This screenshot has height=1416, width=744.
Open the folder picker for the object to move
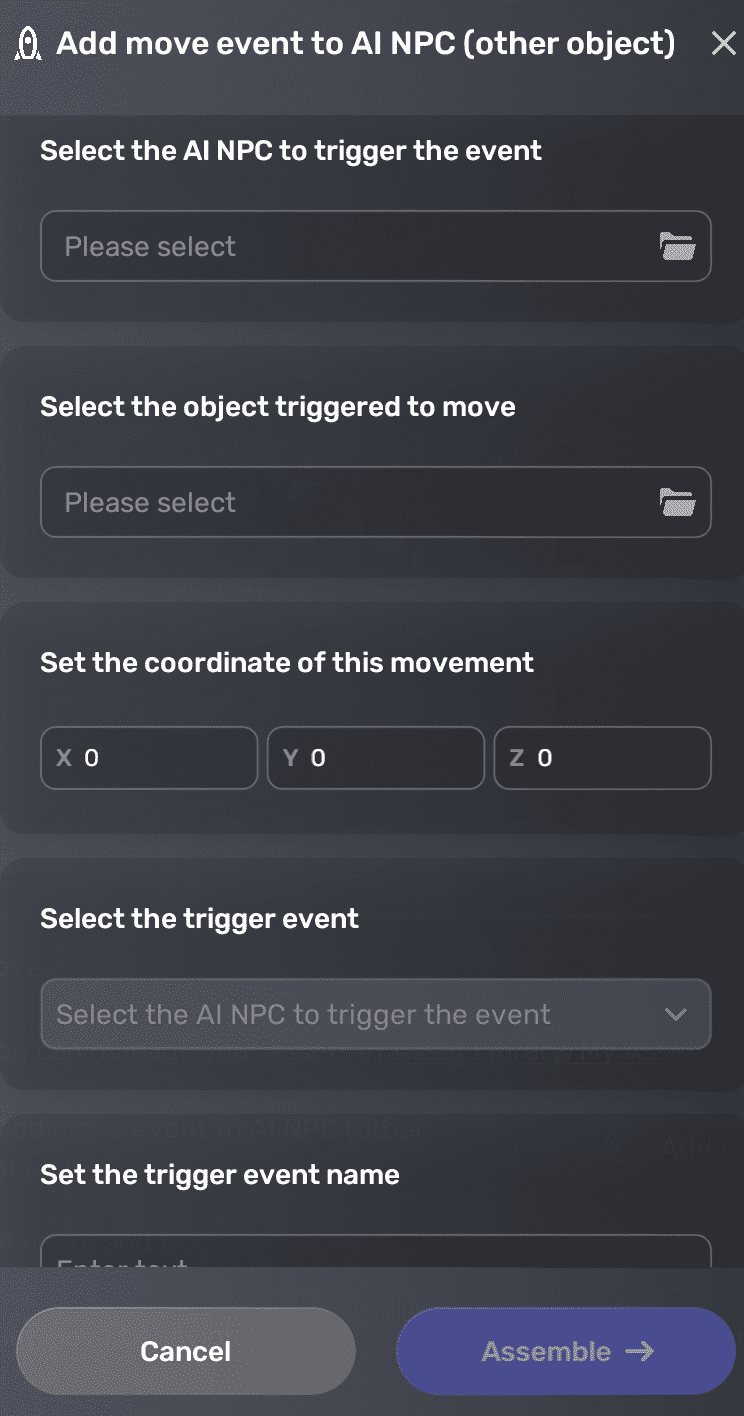679,502
